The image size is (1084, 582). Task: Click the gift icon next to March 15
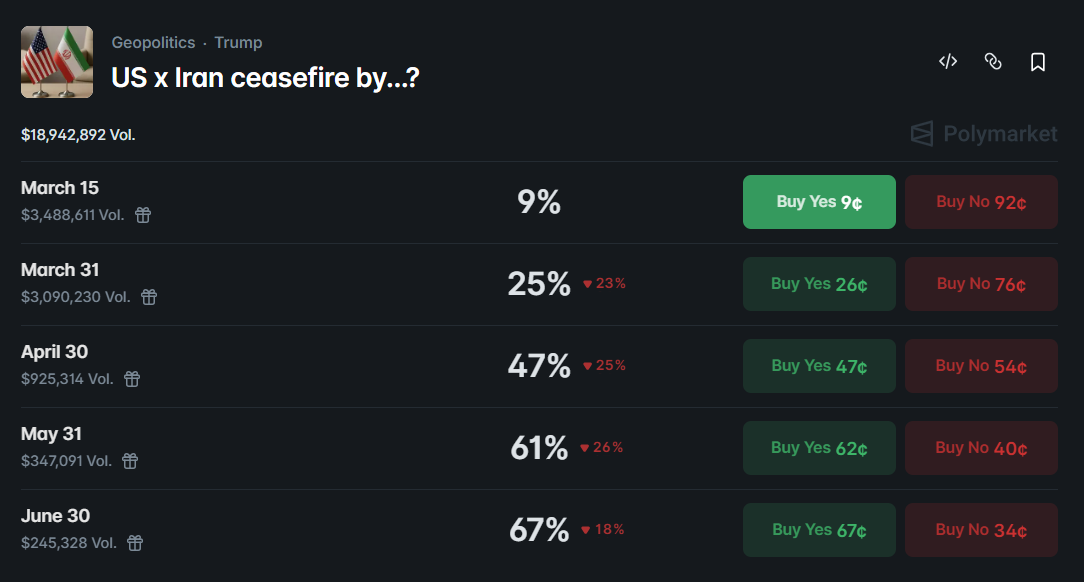tap(142, 214)
